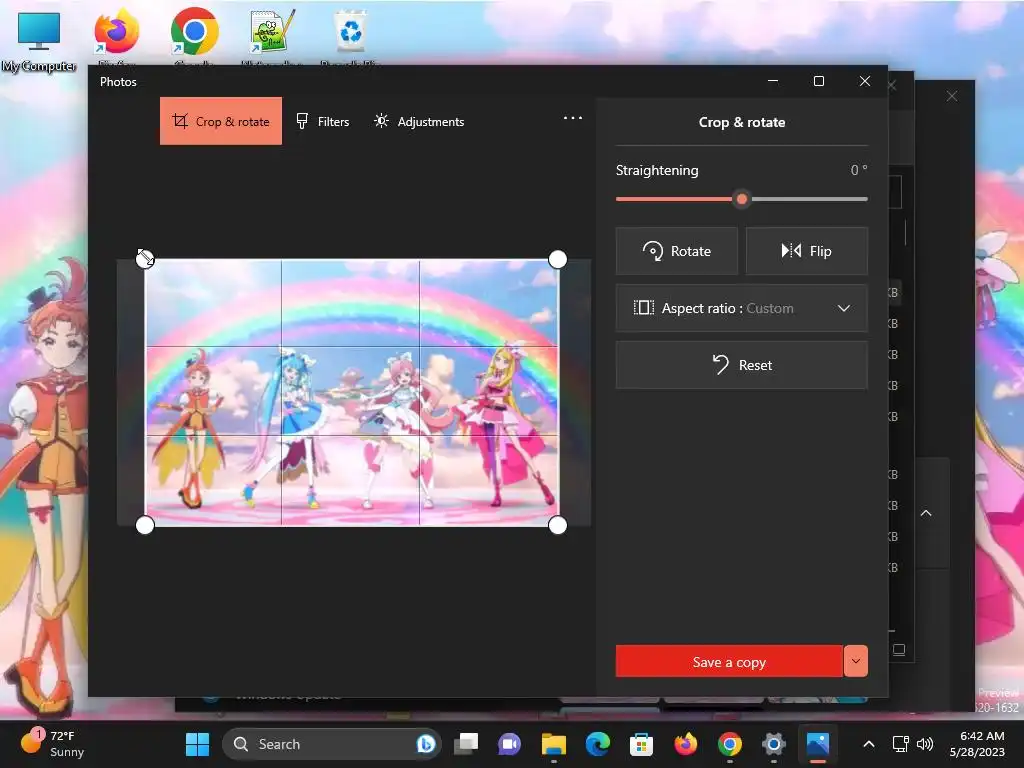Launch Chrome from the taskbar
Viewport: 1024px width, 768px height.
(729, 744)
